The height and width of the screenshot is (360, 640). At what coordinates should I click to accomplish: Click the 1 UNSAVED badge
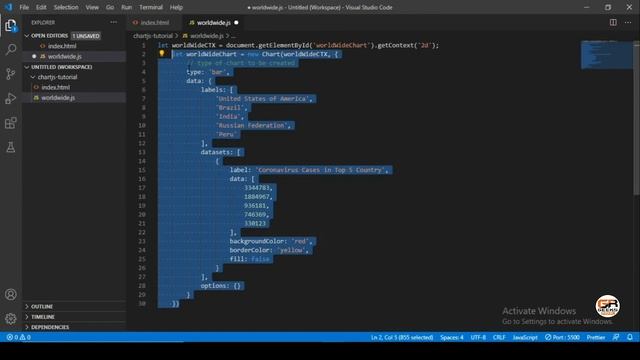tap(86, 36)
